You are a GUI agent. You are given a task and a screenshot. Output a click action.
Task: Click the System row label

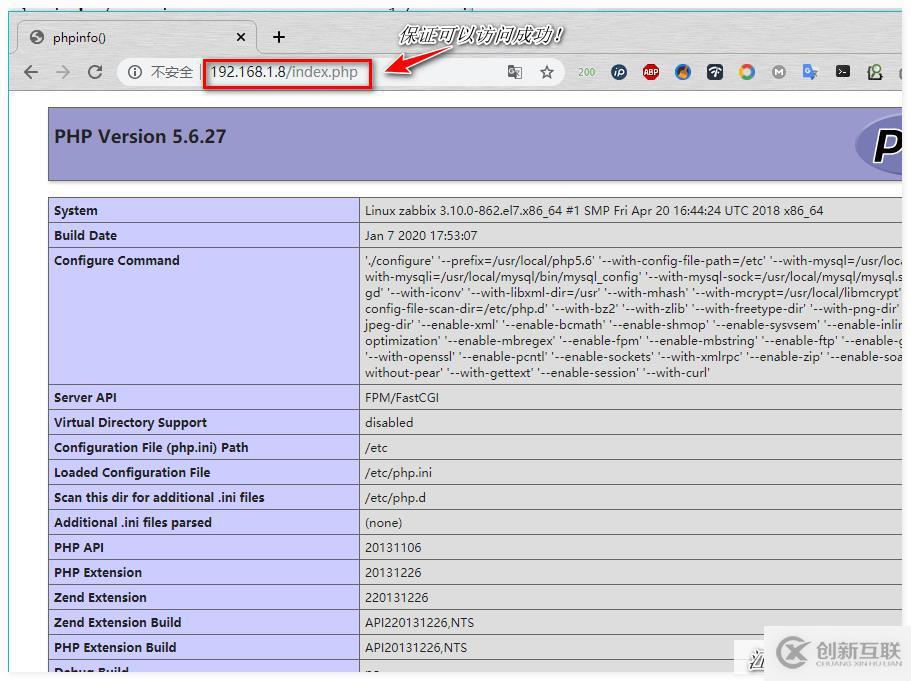coord(76,210)
